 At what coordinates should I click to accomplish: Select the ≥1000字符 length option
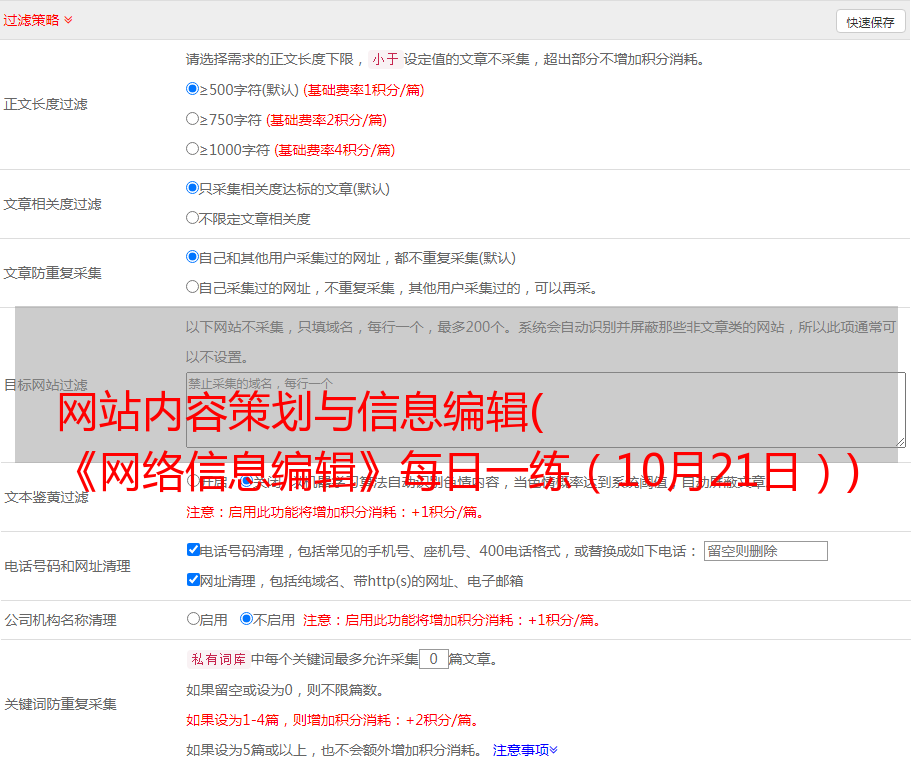click(193, 149)
